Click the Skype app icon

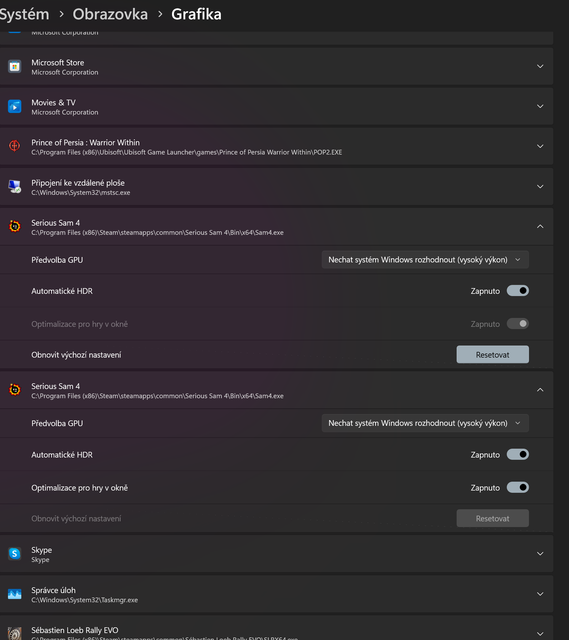coord(15,553)
